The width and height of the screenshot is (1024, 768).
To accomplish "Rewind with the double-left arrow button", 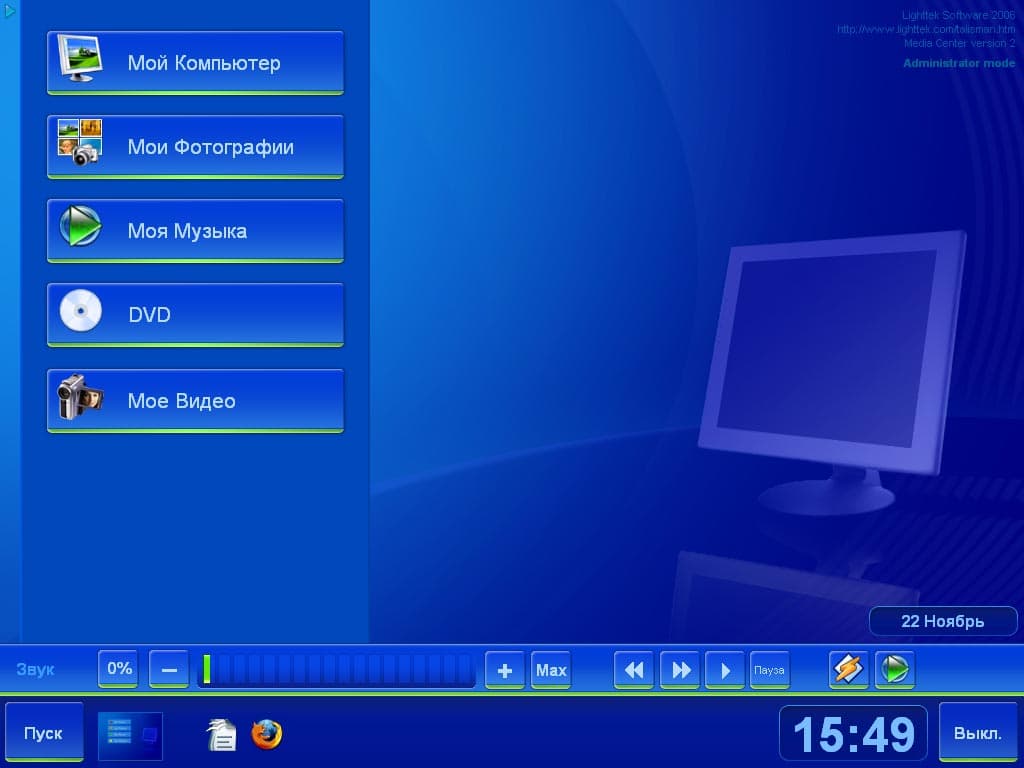I will coord(633,670).
